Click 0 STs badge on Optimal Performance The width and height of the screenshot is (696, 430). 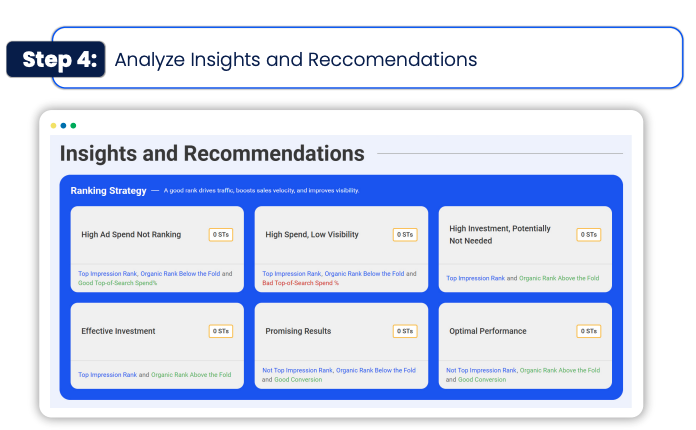[589, 331]
